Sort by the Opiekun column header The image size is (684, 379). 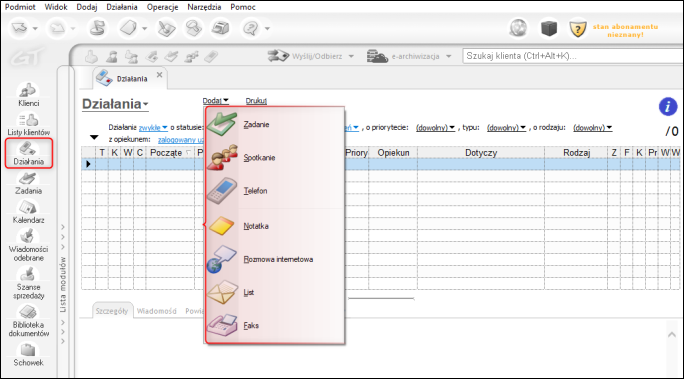[x=393, y=153]
